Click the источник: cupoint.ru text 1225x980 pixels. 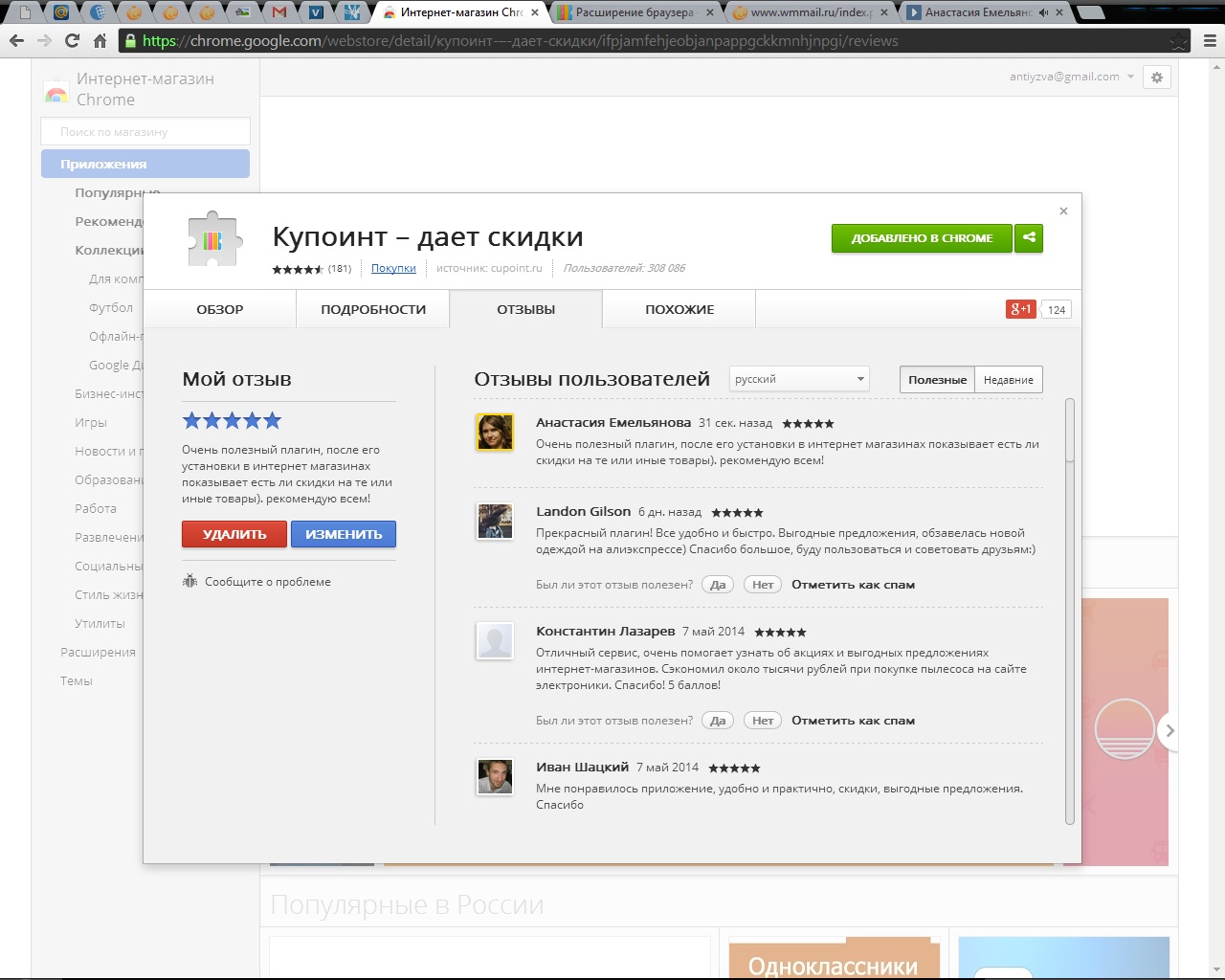click(x=489, y=268)
